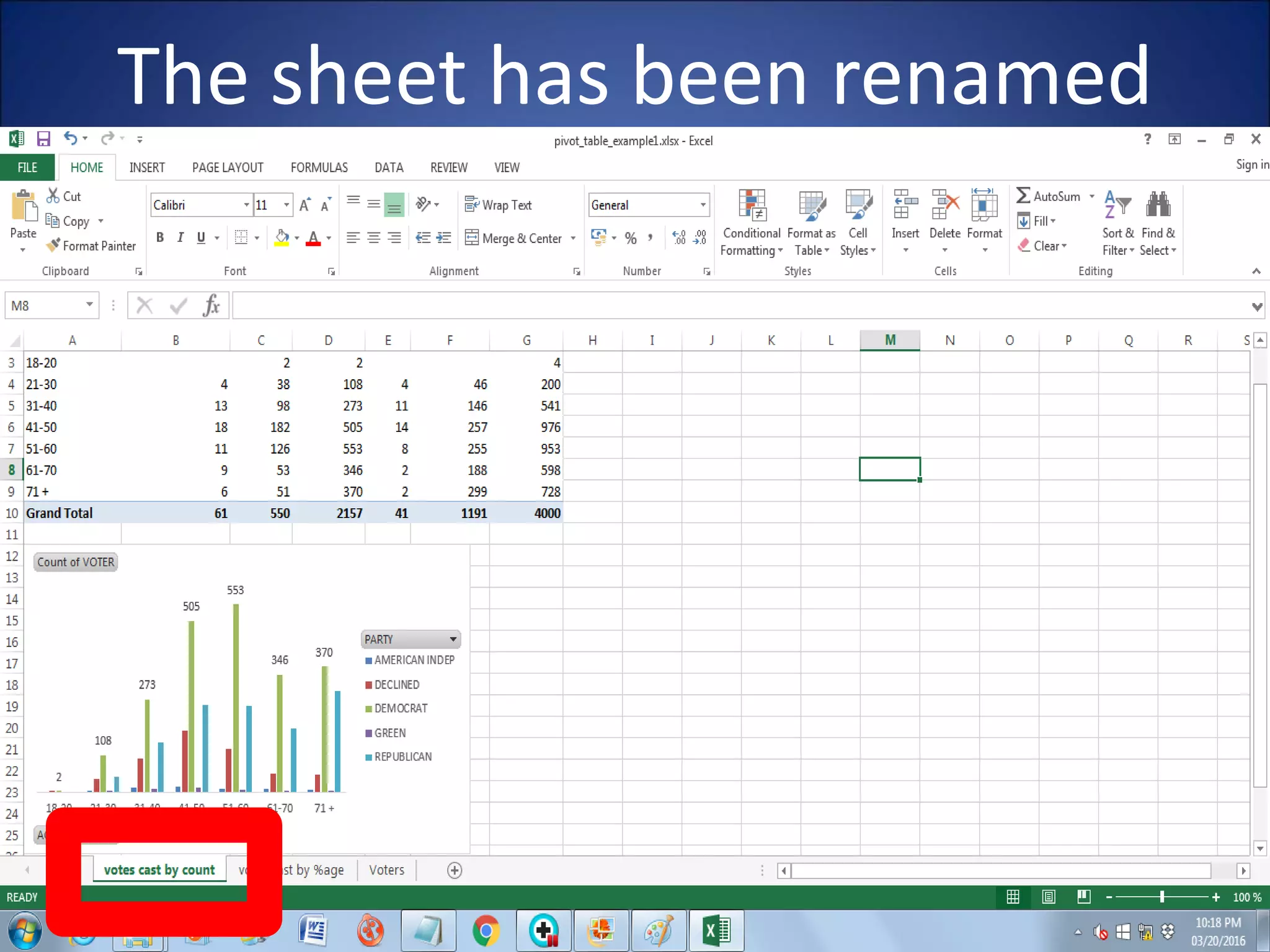This screenshot has height=952, width=1270.
Task: Copy the selected cells
Action: pos(68,221)
